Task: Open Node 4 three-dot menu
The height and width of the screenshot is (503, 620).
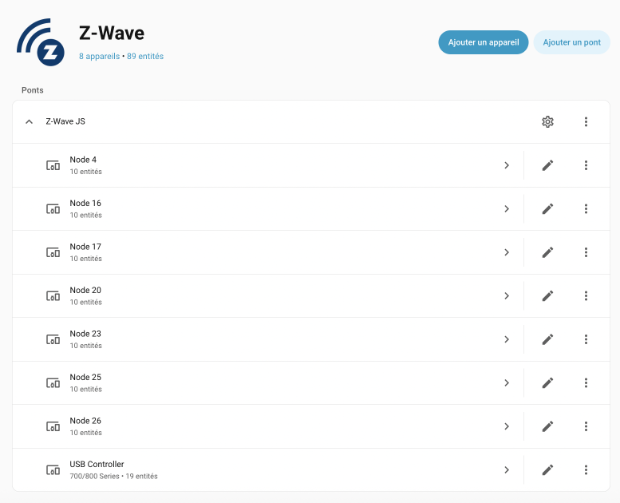Action: (586, 165)
